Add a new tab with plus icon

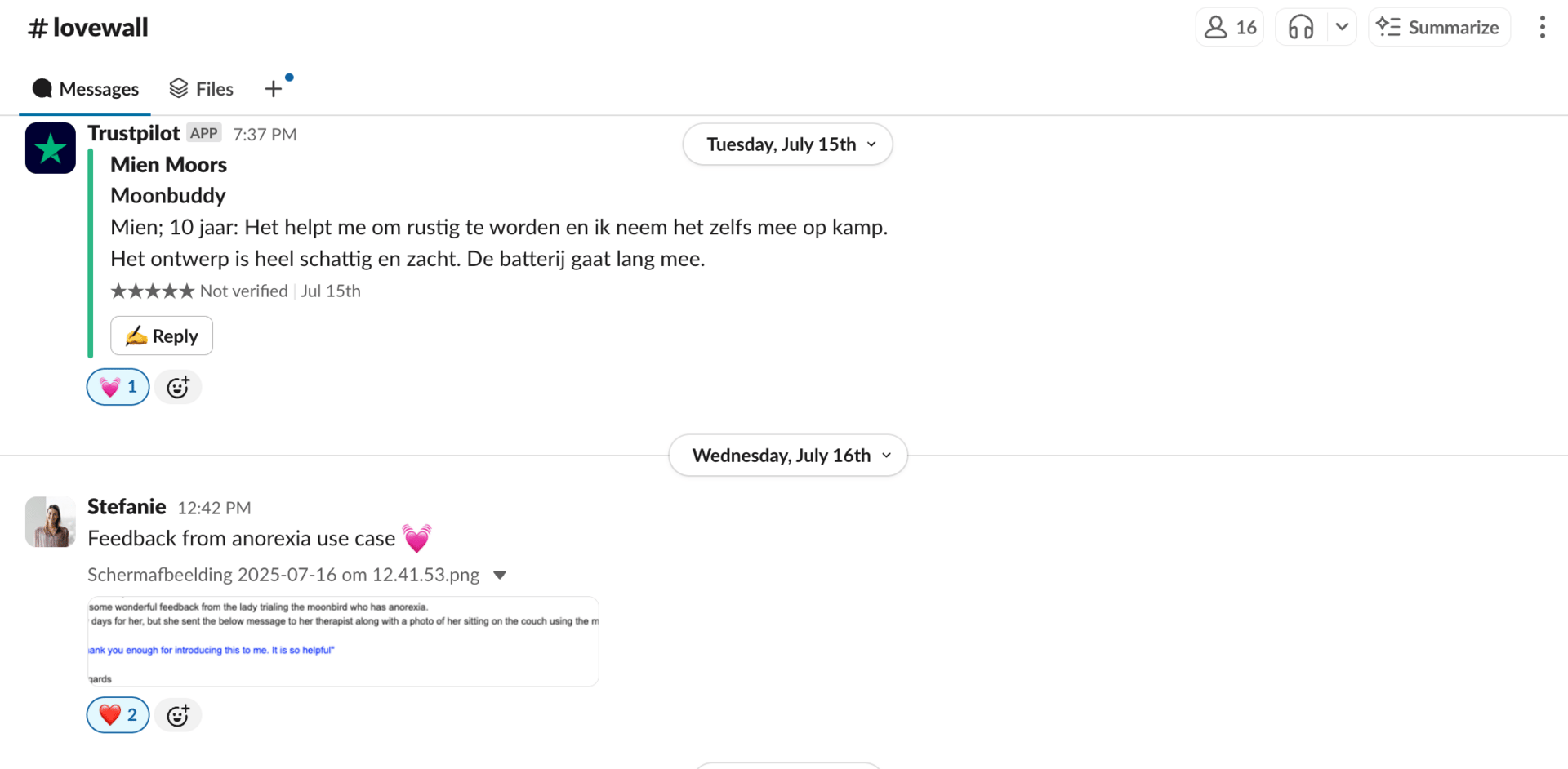(274, 89)
